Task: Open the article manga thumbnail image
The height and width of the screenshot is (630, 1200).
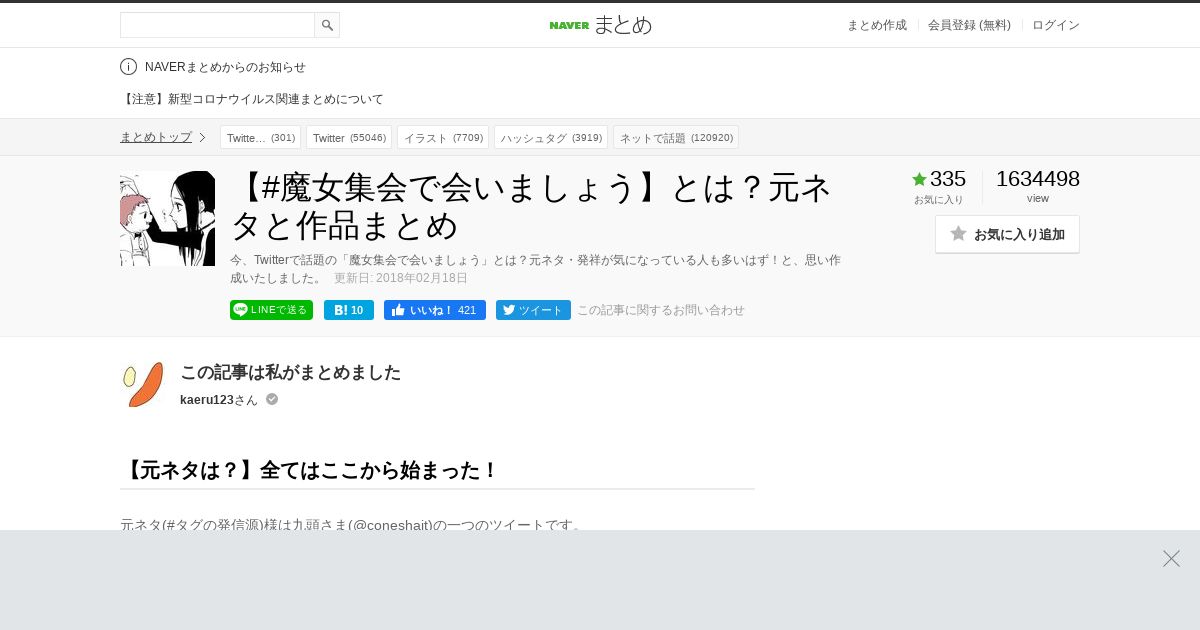Action: (167, 218)
